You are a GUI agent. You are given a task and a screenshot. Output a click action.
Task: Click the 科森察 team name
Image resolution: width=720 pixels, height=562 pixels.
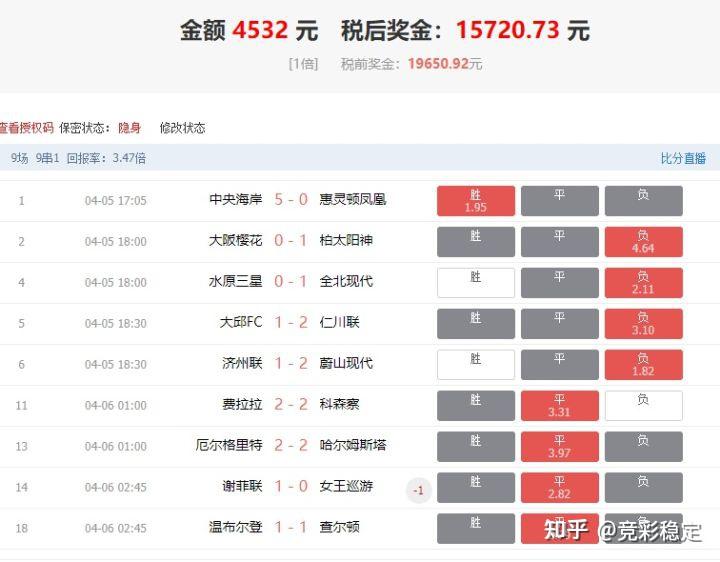click(339, 404)
